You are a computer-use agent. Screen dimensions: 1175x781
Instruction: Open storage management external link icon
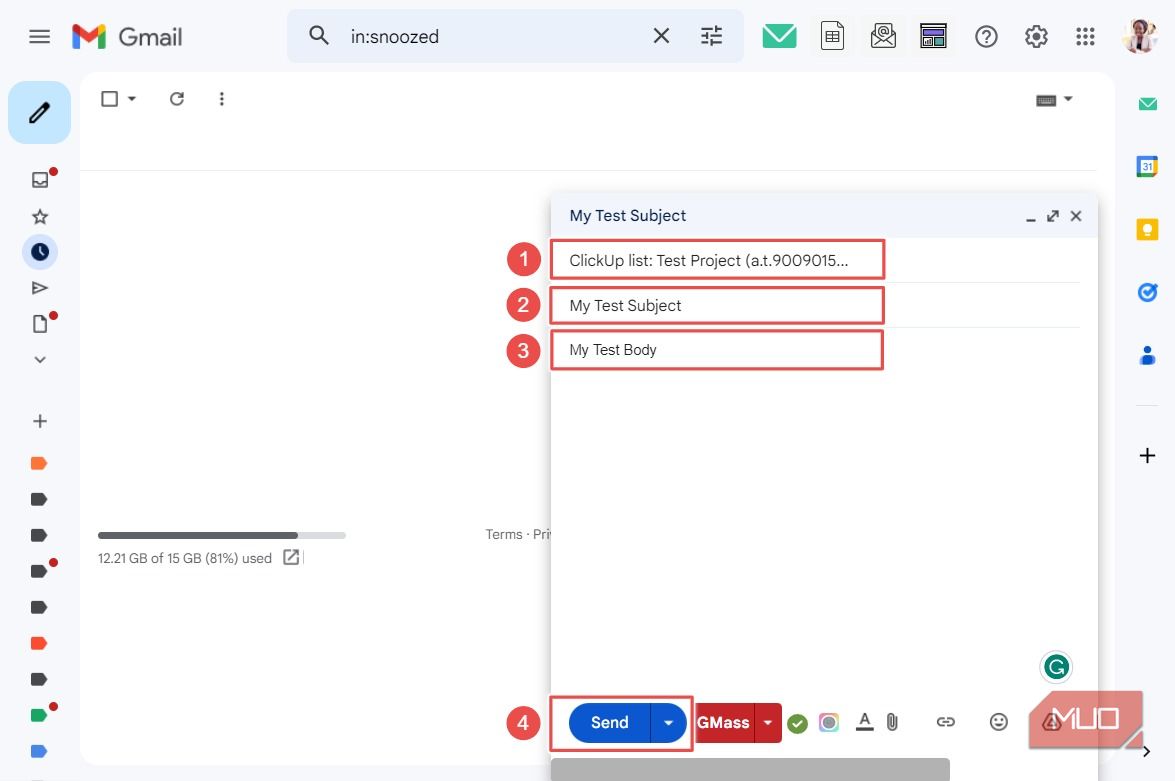pos(292,557)
